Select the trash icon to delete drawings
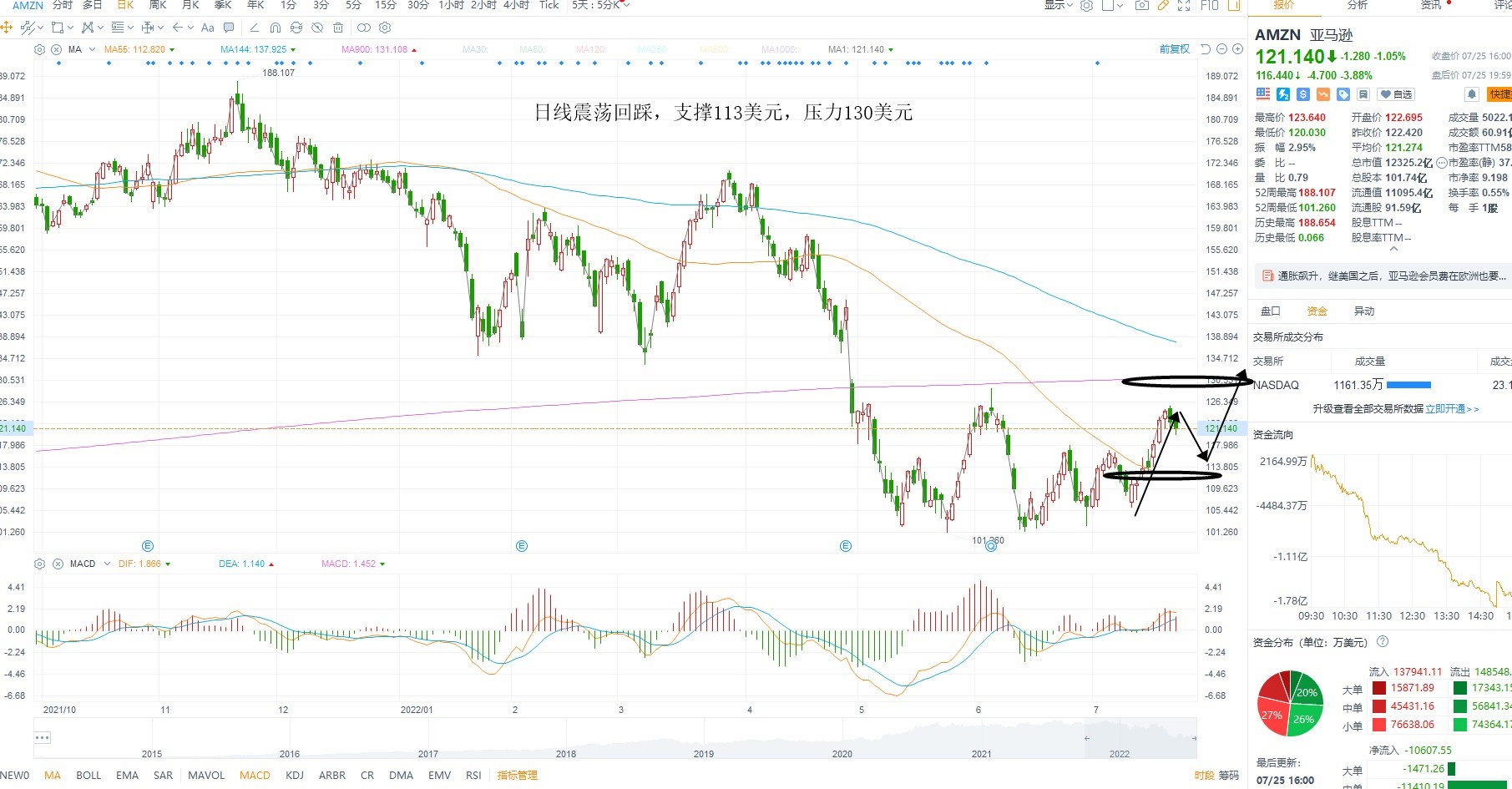1512x789 pixels. pos(337,28)
